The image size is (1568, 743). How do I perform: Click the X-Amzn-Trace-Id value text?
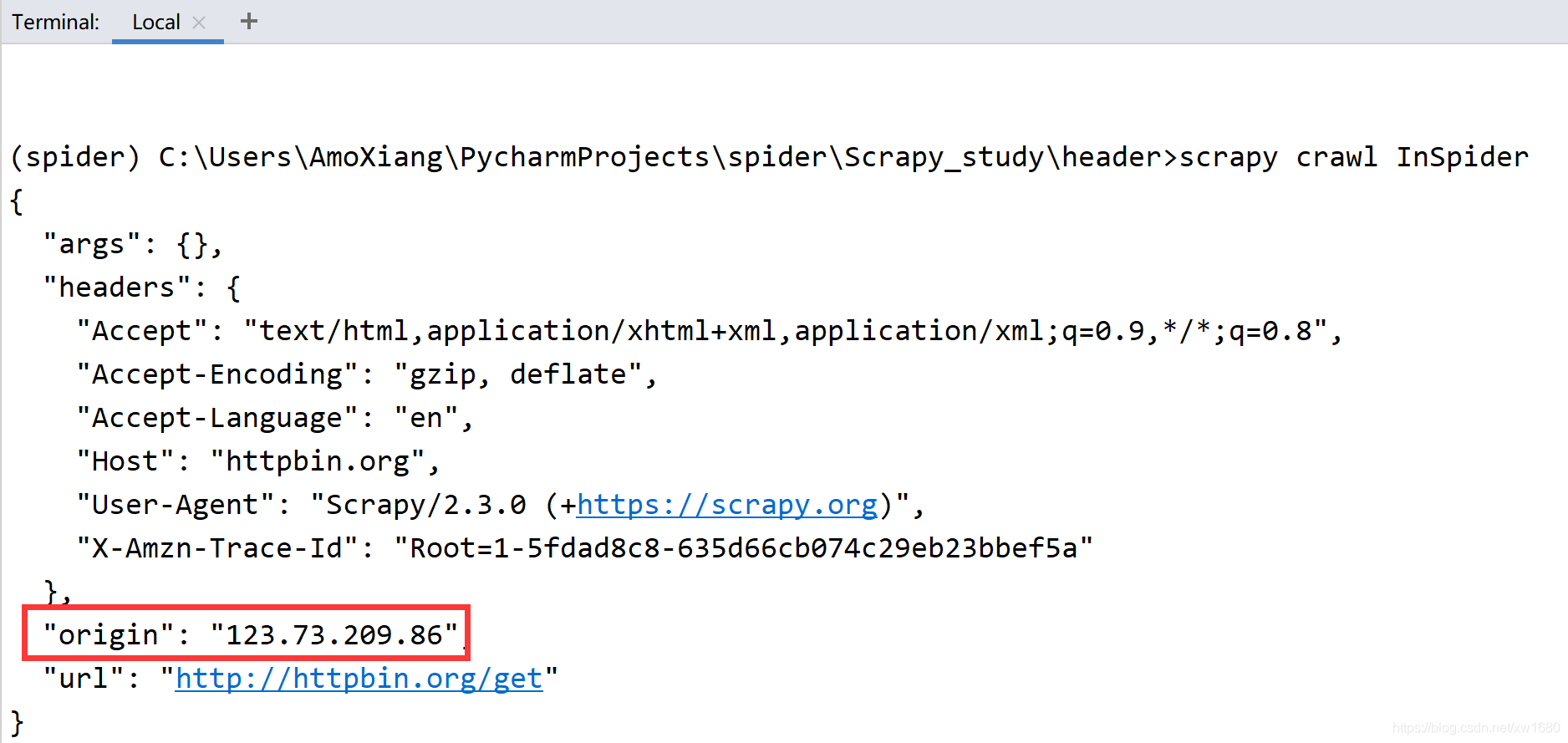pos(743,548)
